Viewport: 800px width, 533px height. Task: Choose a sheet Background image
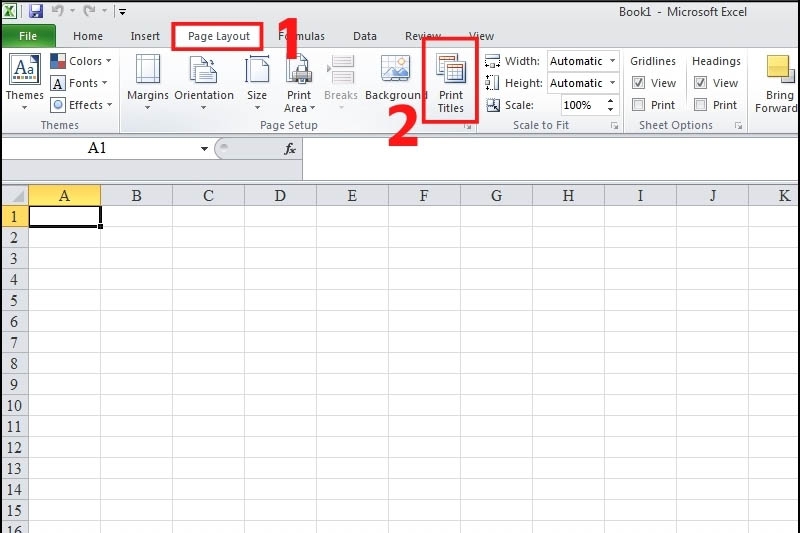(395, 78)
